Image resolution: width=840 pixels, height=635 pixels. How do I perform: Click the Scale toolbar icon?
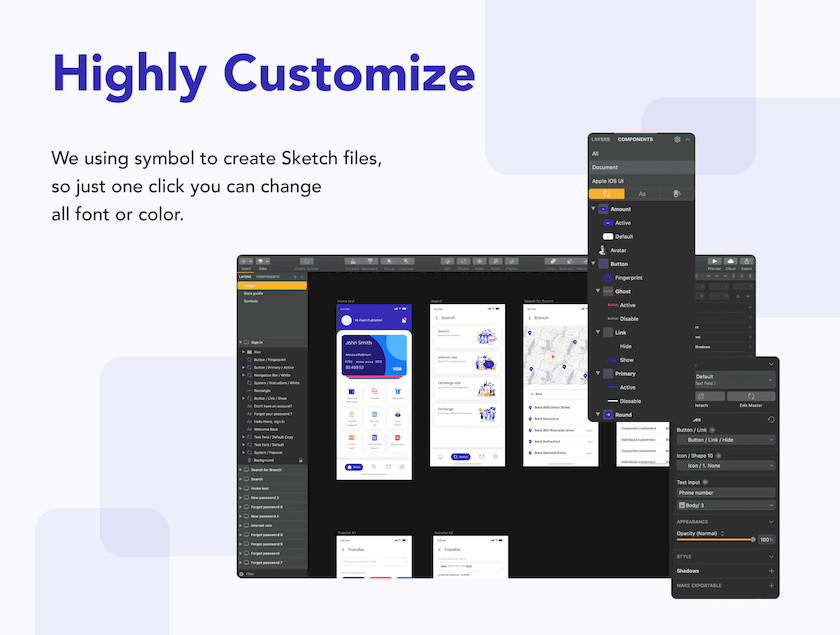click(496, 262)
